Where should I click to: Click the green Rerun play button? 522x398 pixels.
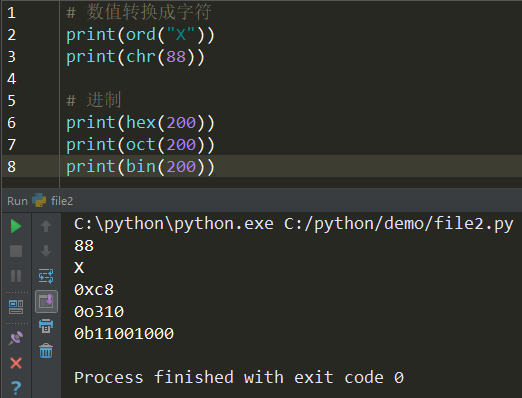(16, 226)
